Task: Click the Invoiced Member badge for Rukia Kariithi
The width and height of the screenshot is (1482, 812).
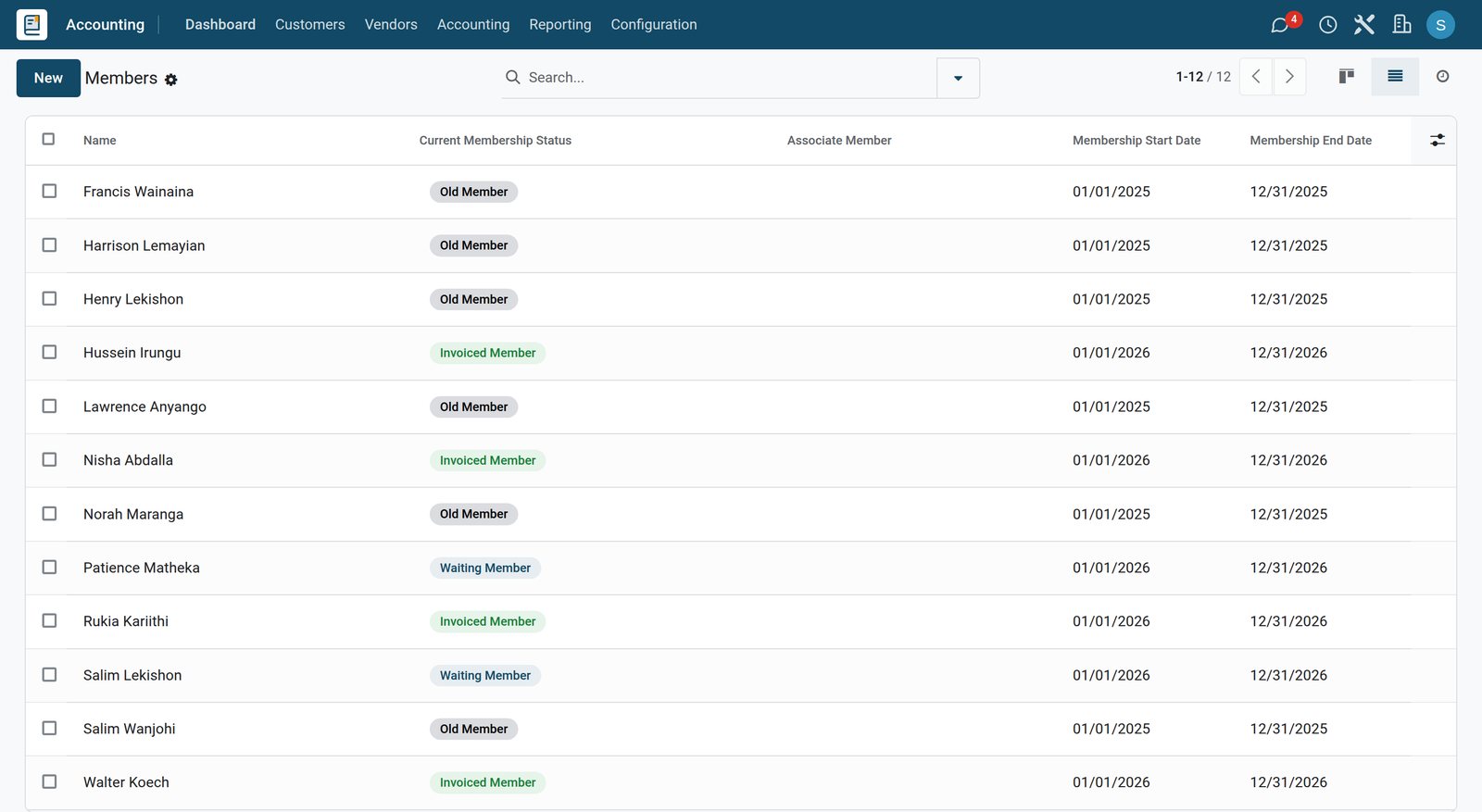Action: coord(488,622)
